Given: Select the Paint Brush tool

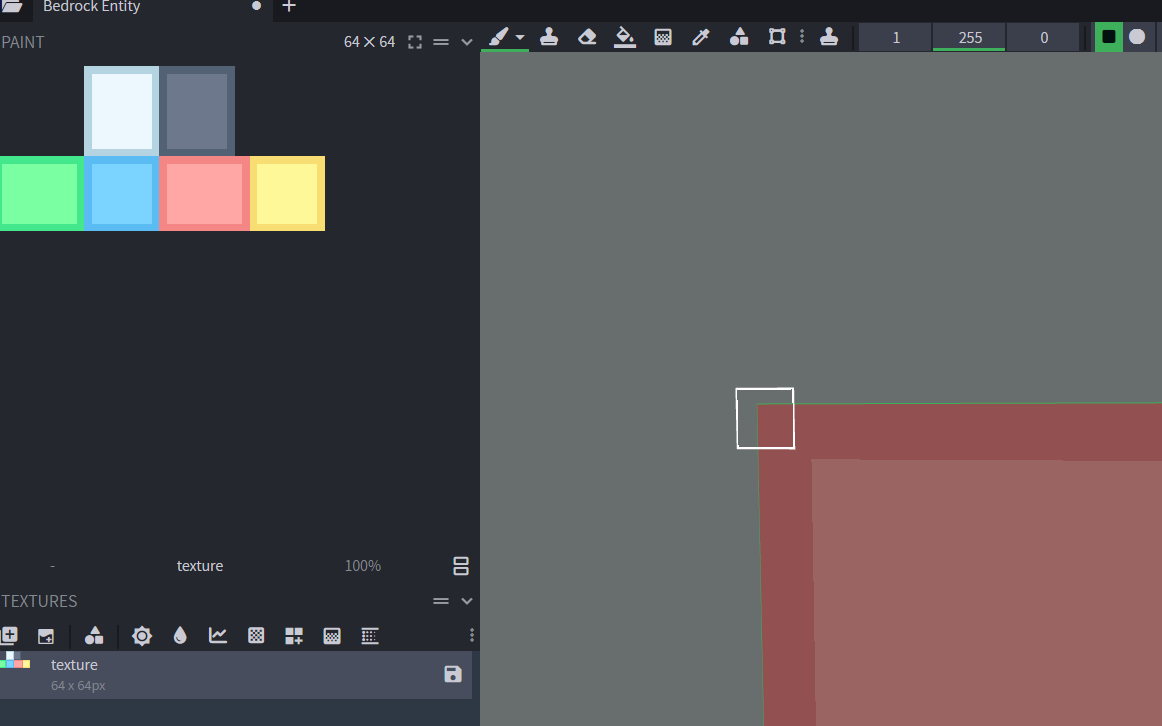Looking at the screenshot, I should click(498, 37).
